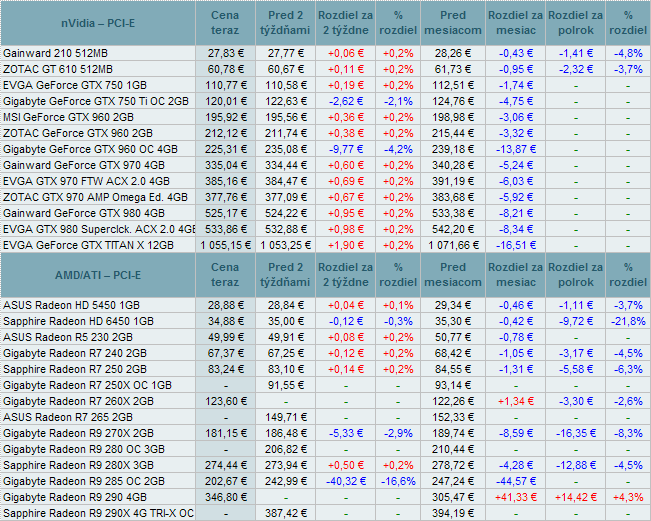Image resolution: width=651 pixels, height=521 pixels.
Task: Select 'ZOTAC GTX 970 AMP Omega Ed. 4GB'
Action: pyautogui.click(x=95, y=197)
